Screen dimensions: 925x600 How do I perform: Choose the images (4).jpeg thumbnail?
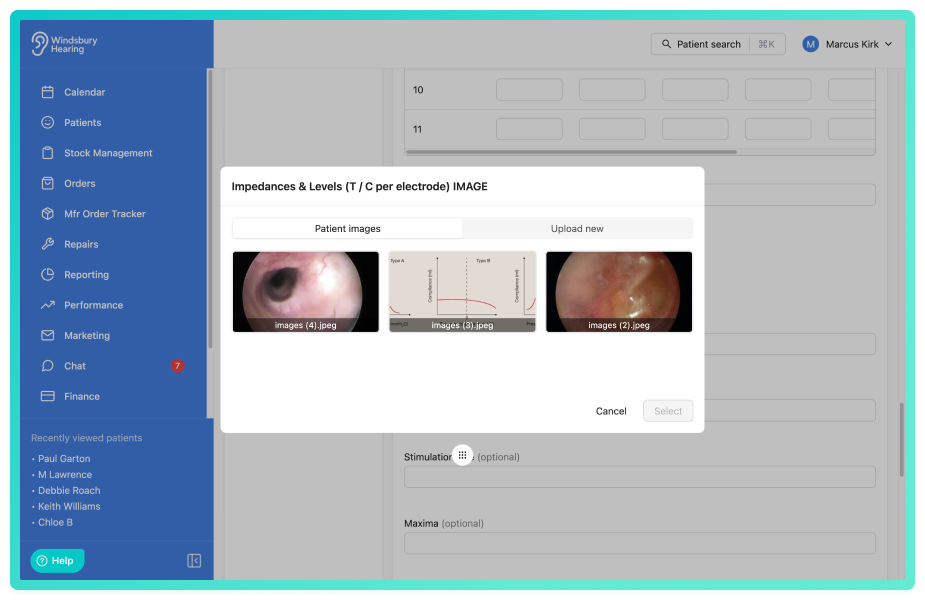tap(306, 291)
